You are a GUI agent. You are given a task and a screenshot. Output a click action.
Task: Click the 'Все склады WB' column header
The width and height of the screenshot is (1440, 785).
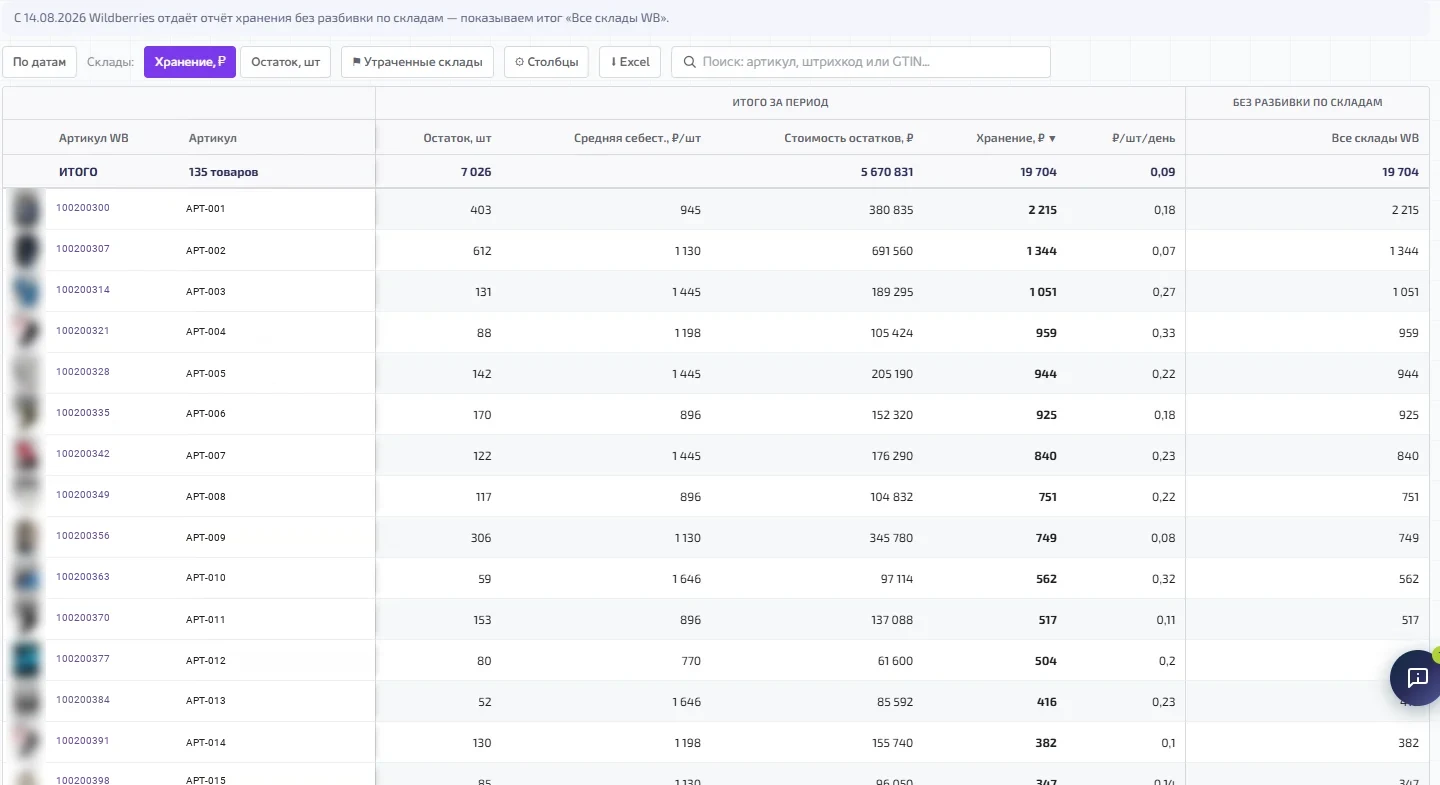point(1375,138)
